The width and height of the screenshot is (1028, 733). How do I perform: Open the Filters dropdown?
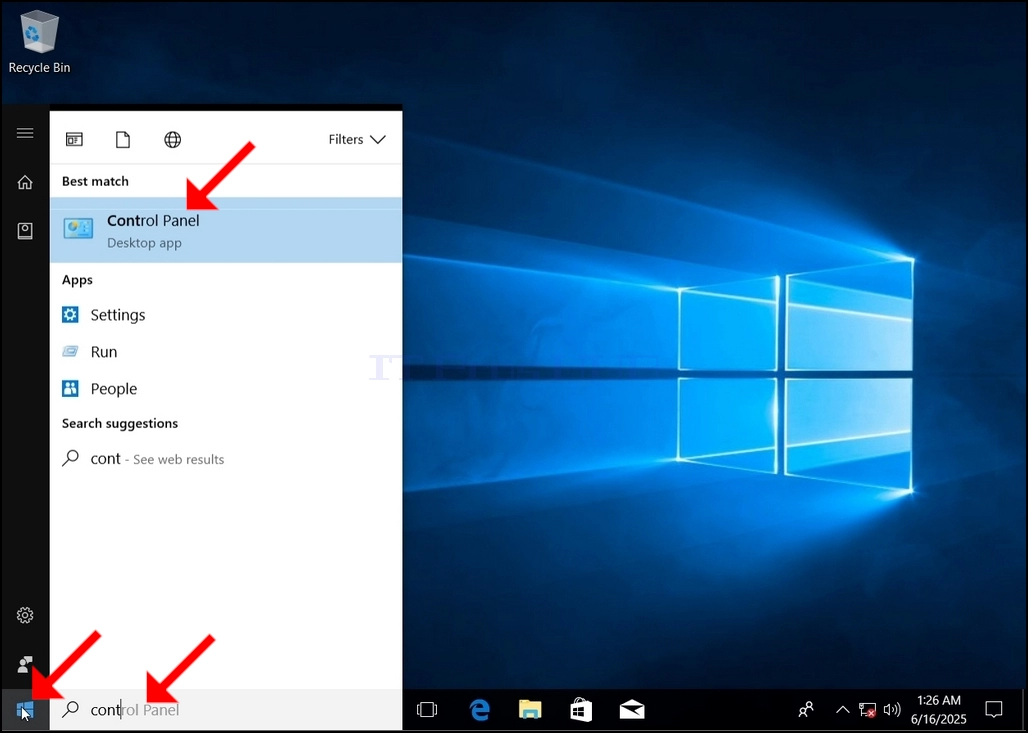tap(357, 139)
